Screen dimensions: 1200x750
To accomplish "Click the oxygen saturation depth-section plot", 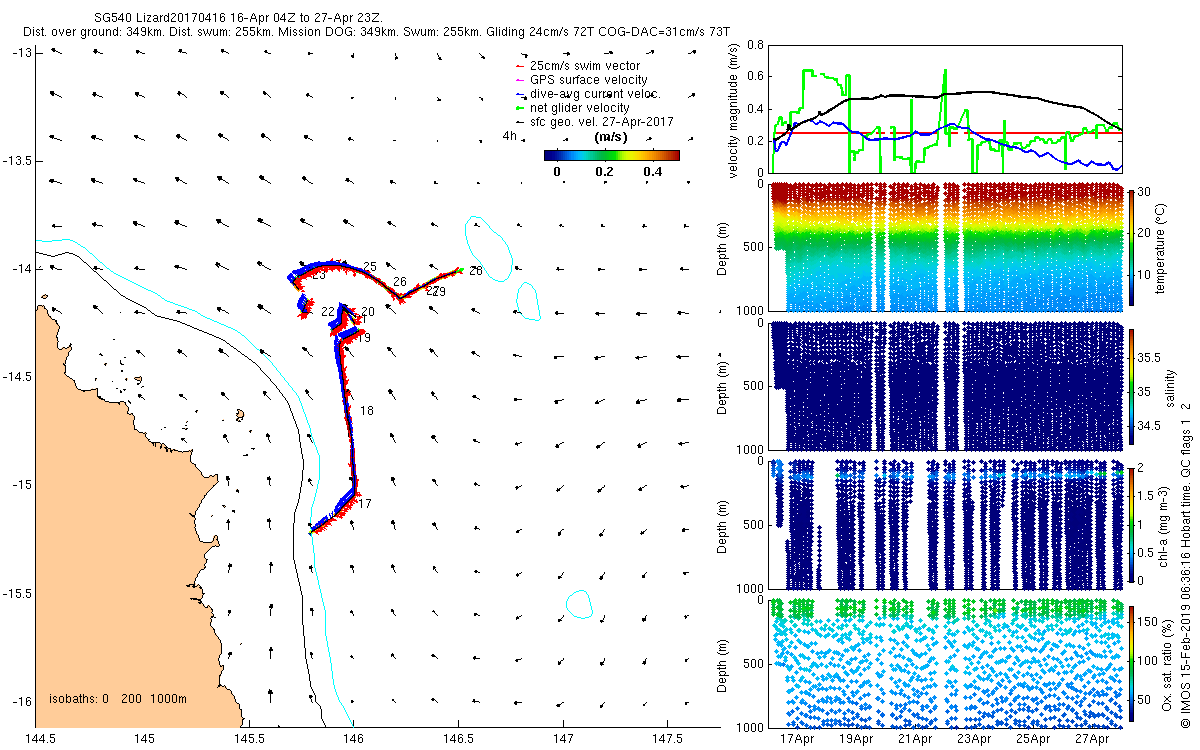I will pyautogui.click(x=945, y=662).
